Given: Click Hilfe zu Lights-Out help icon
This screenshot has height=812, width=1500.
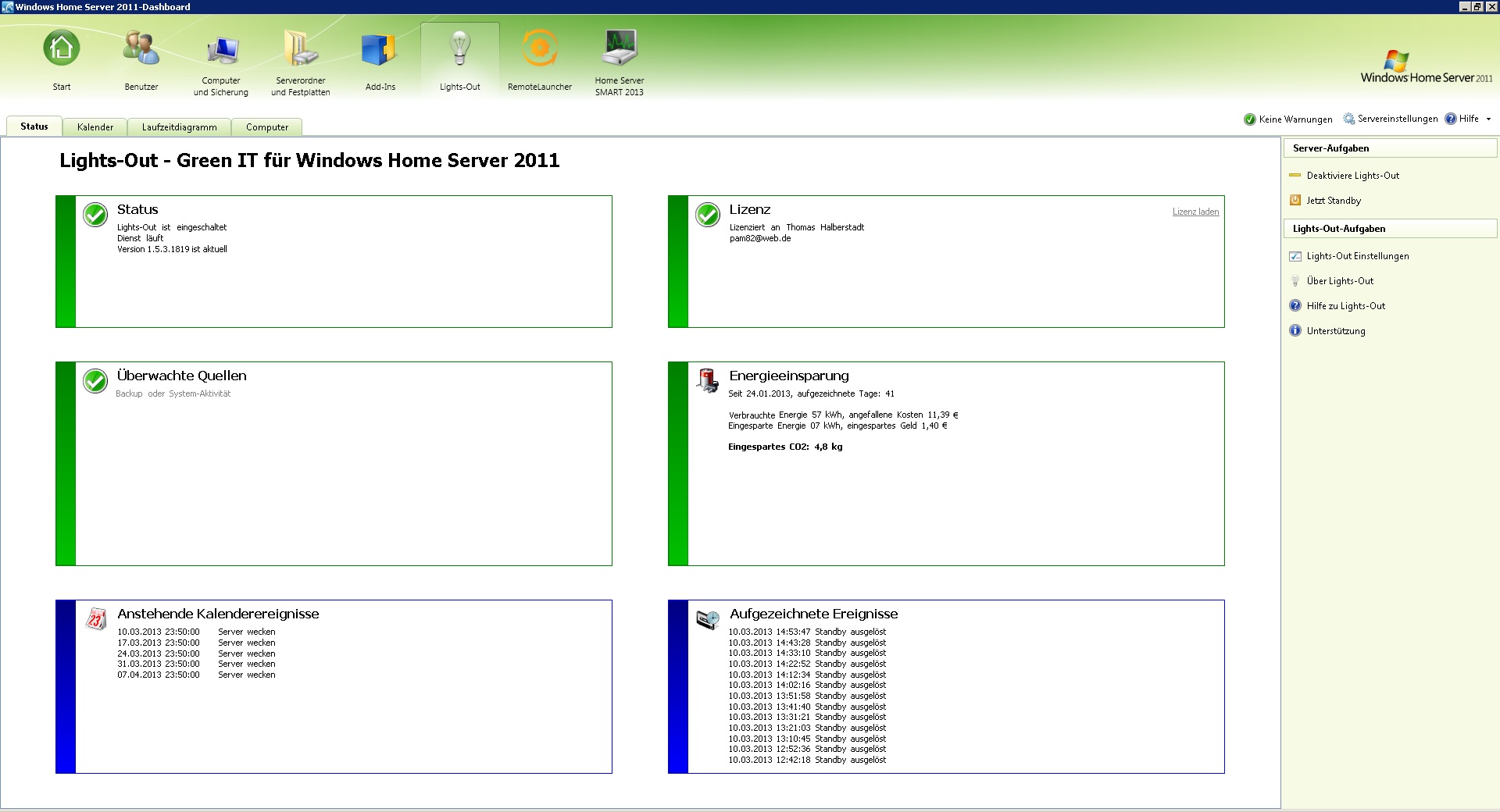Looking at the screenshot, I should pyautogui.click(x=1295, y=306).
